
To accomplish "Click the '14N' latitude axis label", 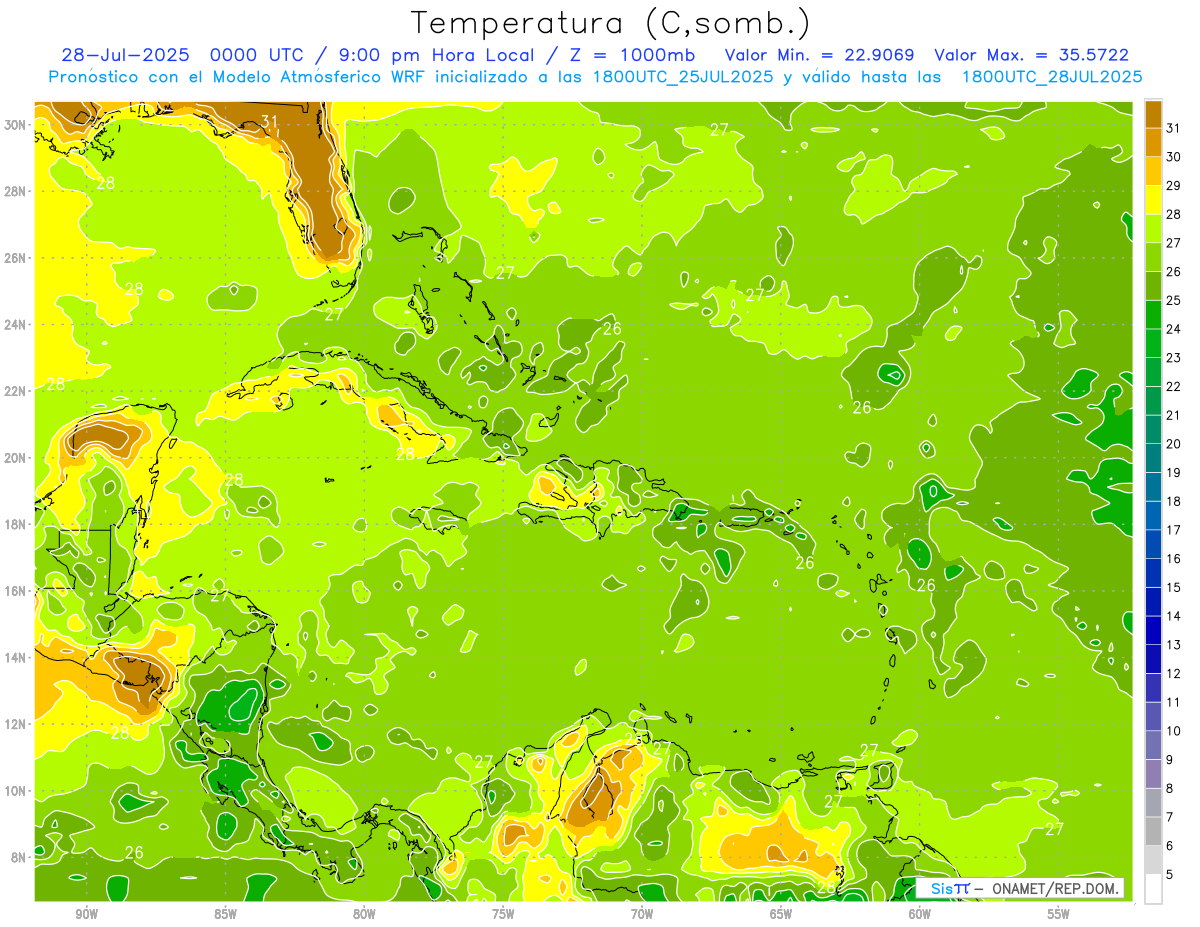I will click(x=15, y=657).
